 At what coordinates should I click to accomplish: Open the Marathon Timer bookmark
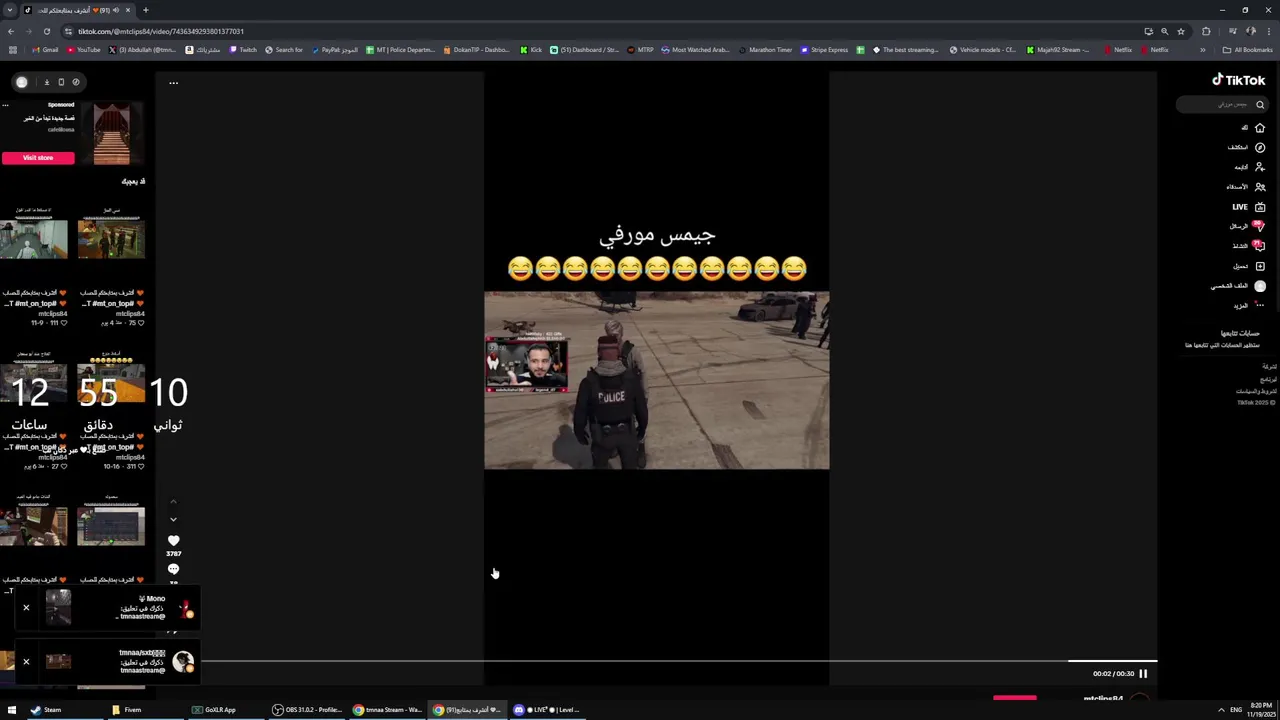click(765, 50)
